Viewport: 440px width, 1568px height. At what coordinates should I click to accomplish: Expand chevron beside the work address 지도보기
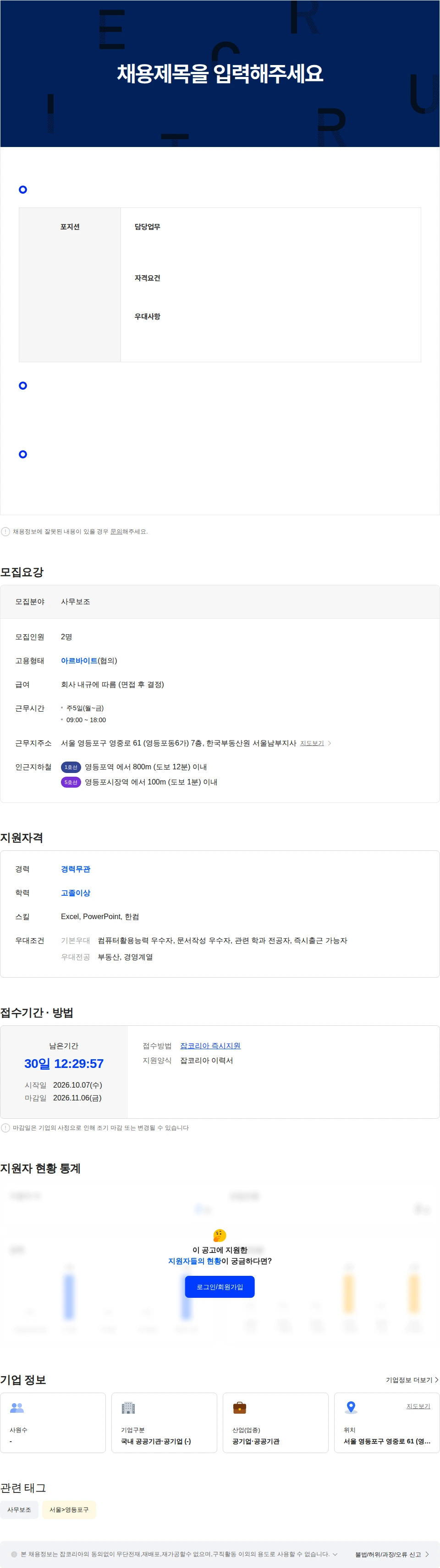330,743
